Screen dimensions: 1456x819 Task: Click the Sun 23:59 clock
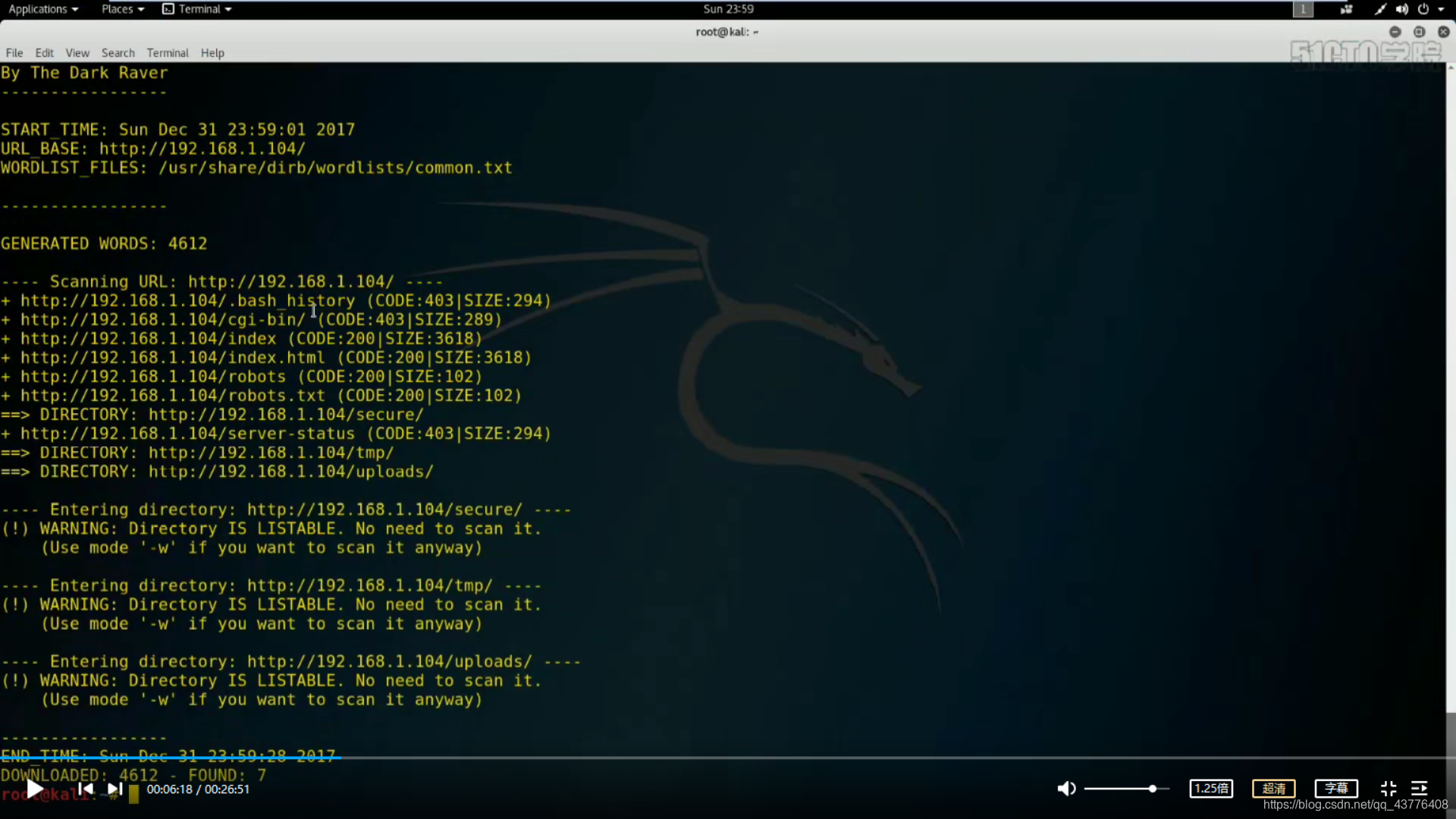[x=728, y=9]
